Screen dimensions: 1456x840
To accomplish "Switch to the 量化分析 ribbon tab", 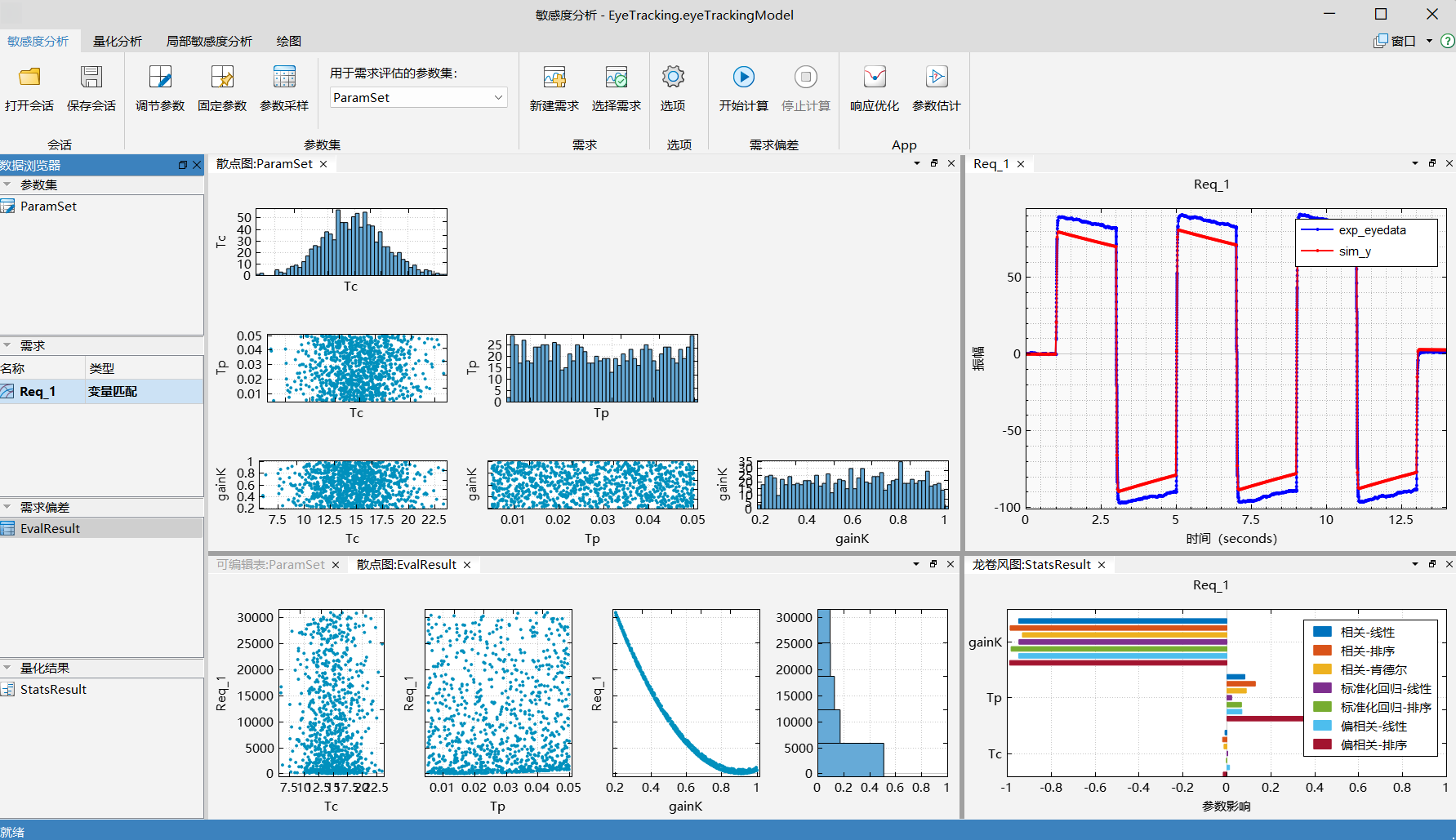I will 117,41.
